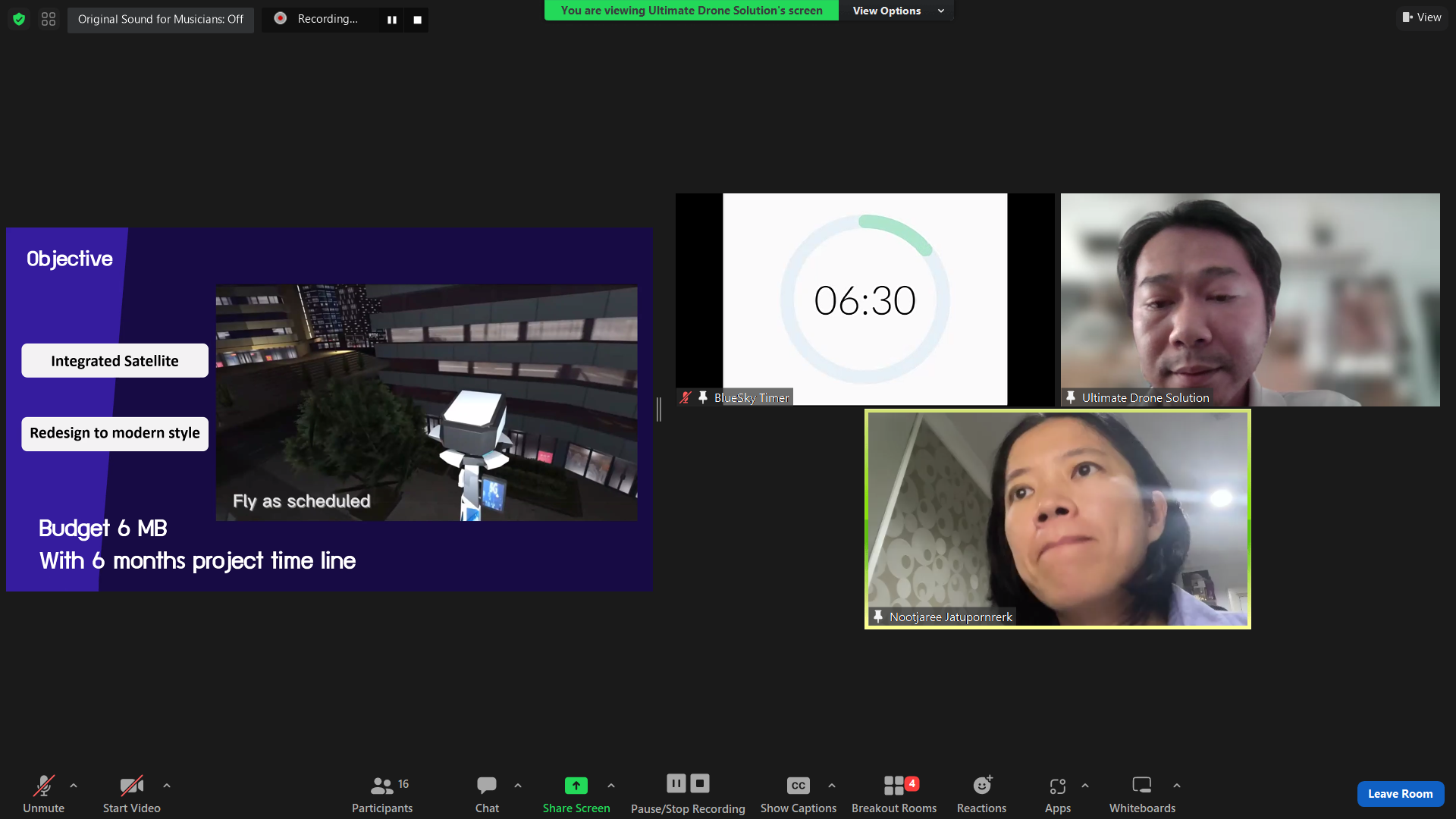Click the green encryption shield icon
Screen dimensions: 1456x819
click(x=19, y=19)
